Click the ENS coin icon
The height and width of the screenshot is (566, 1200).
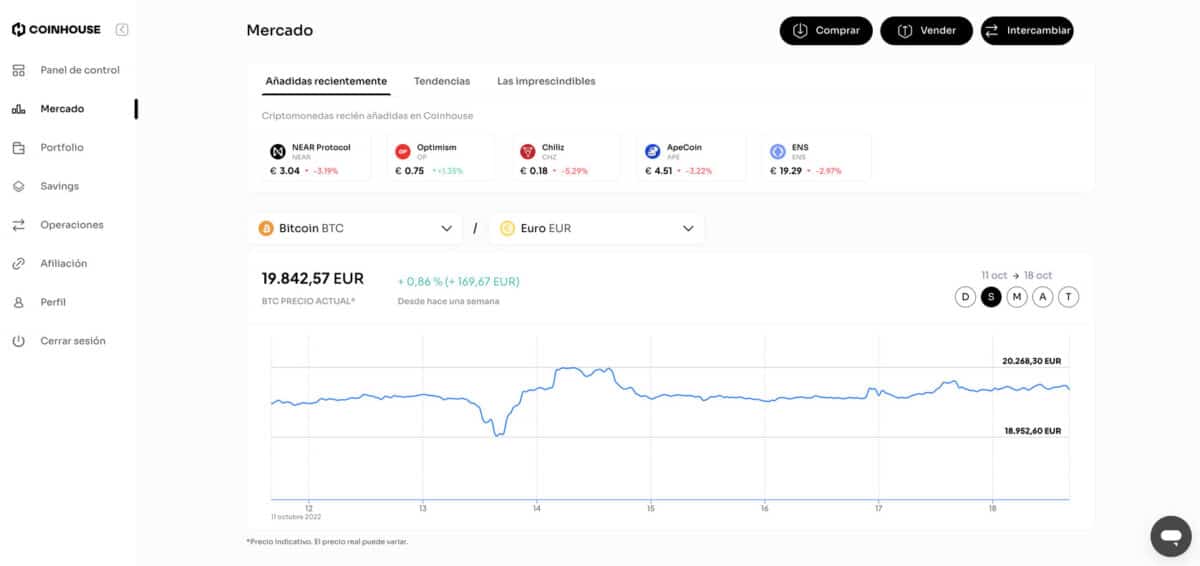click(x=778, y=152)
